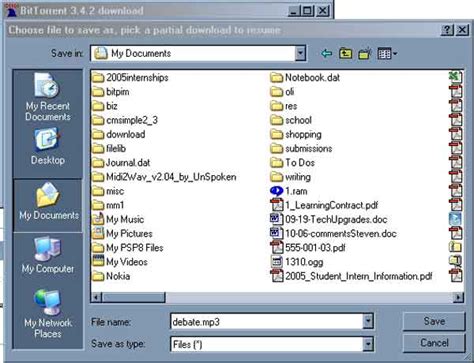Screen dimensions: 474x363
Task: Select the 10-06-commentsSteven.doc file
Action: click(333, 233)
